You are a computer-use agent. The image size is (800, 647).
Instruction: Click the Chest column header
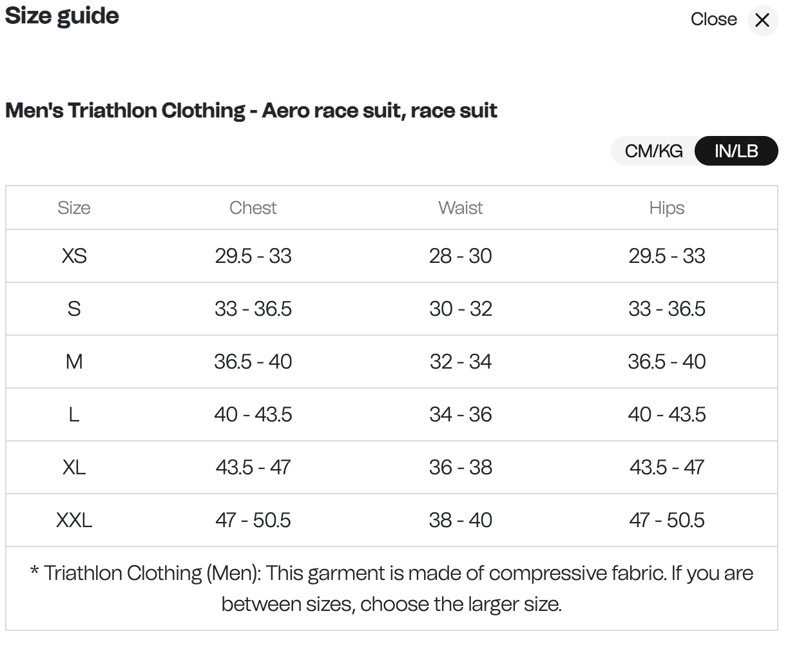point(253,207)
